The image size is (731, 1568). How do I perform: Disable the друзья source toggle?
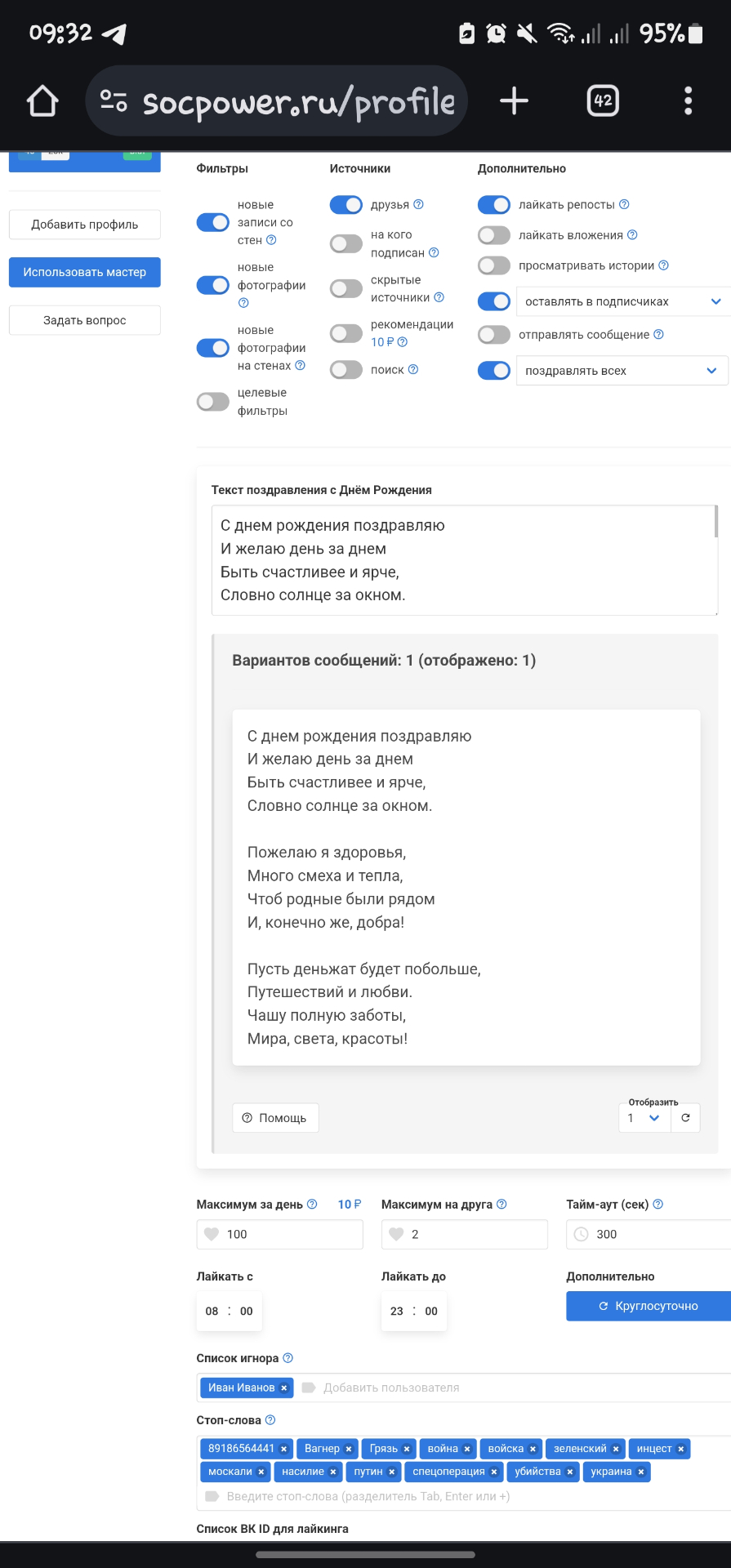tap(346, 205)
